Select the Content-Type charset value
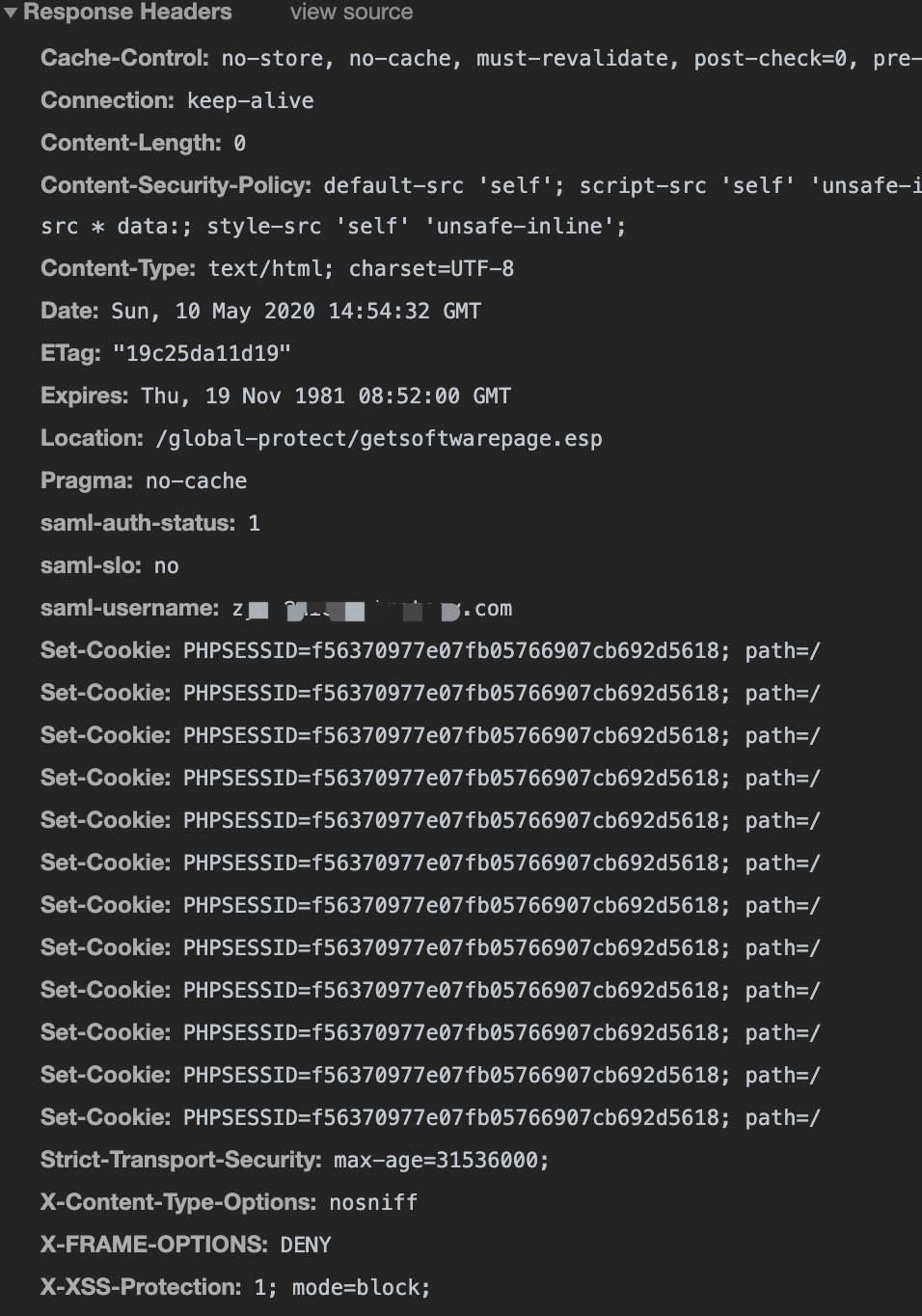The width and height of the screenshot is (922, 1316). point(432,268)
